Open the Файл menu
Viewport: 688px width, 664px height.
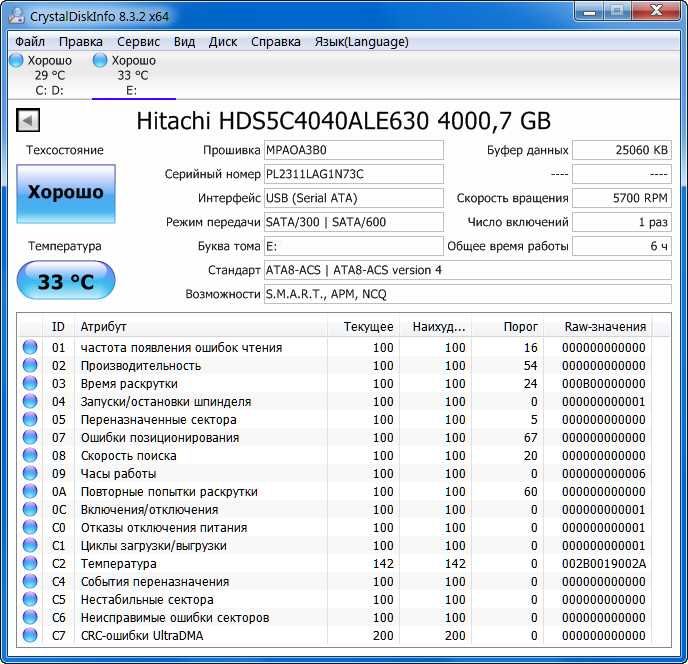(x=30, y=42)
